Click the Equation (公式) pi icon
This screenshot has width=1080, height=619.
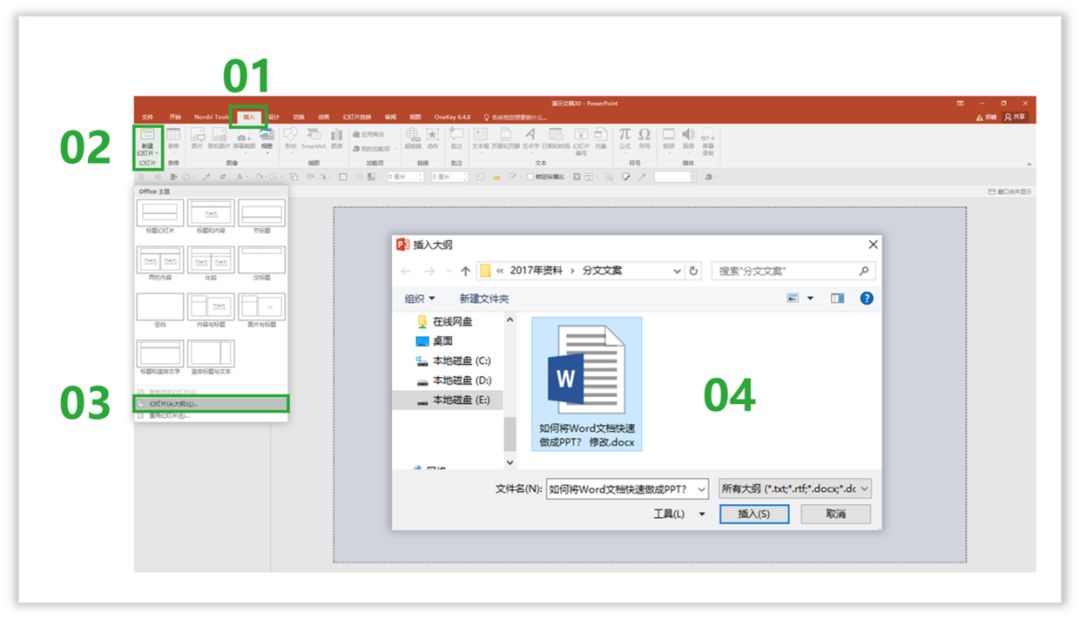pos(624,138)
